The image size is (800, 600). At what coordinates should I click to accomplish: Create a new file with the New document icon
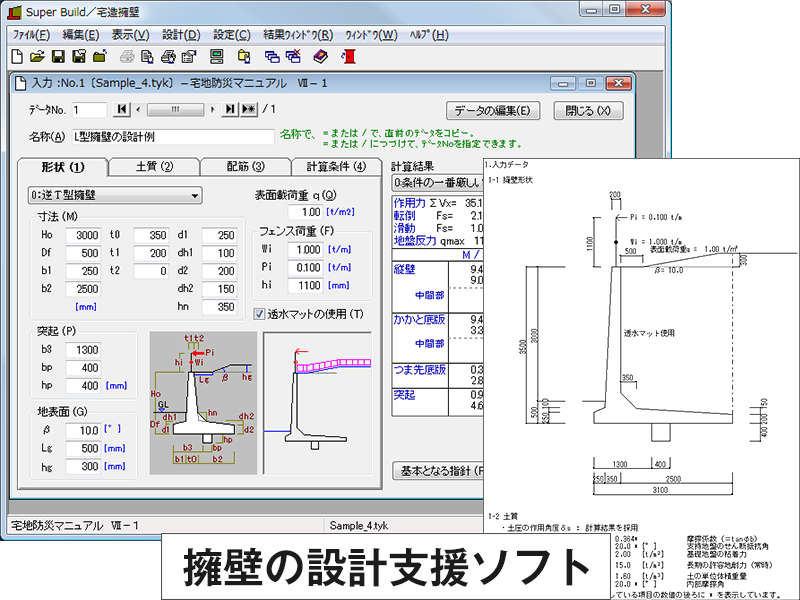tap(17, 56)
